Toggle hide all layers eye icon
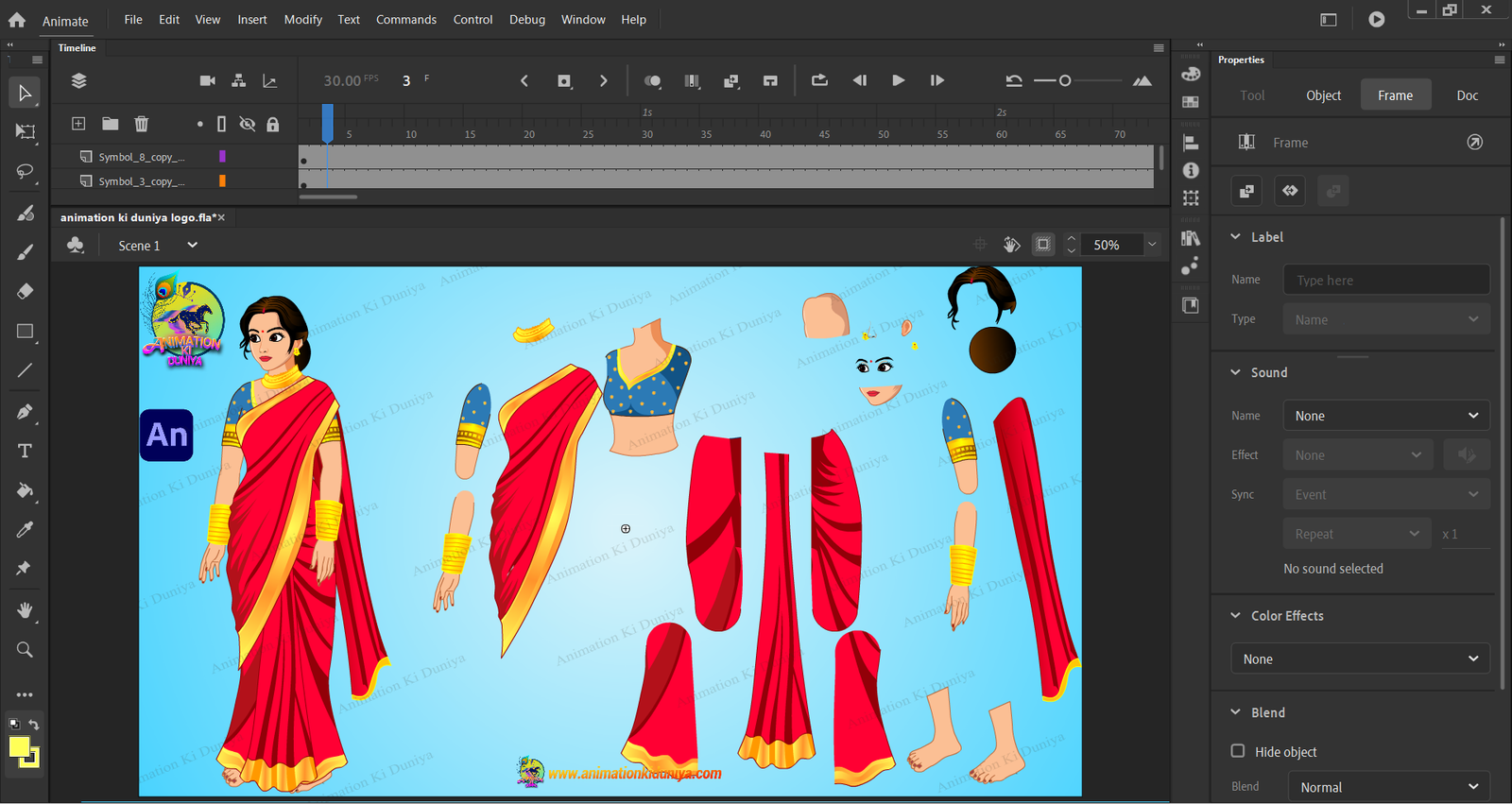Viewport: 1512px width, 804px height. pos(248,124)
